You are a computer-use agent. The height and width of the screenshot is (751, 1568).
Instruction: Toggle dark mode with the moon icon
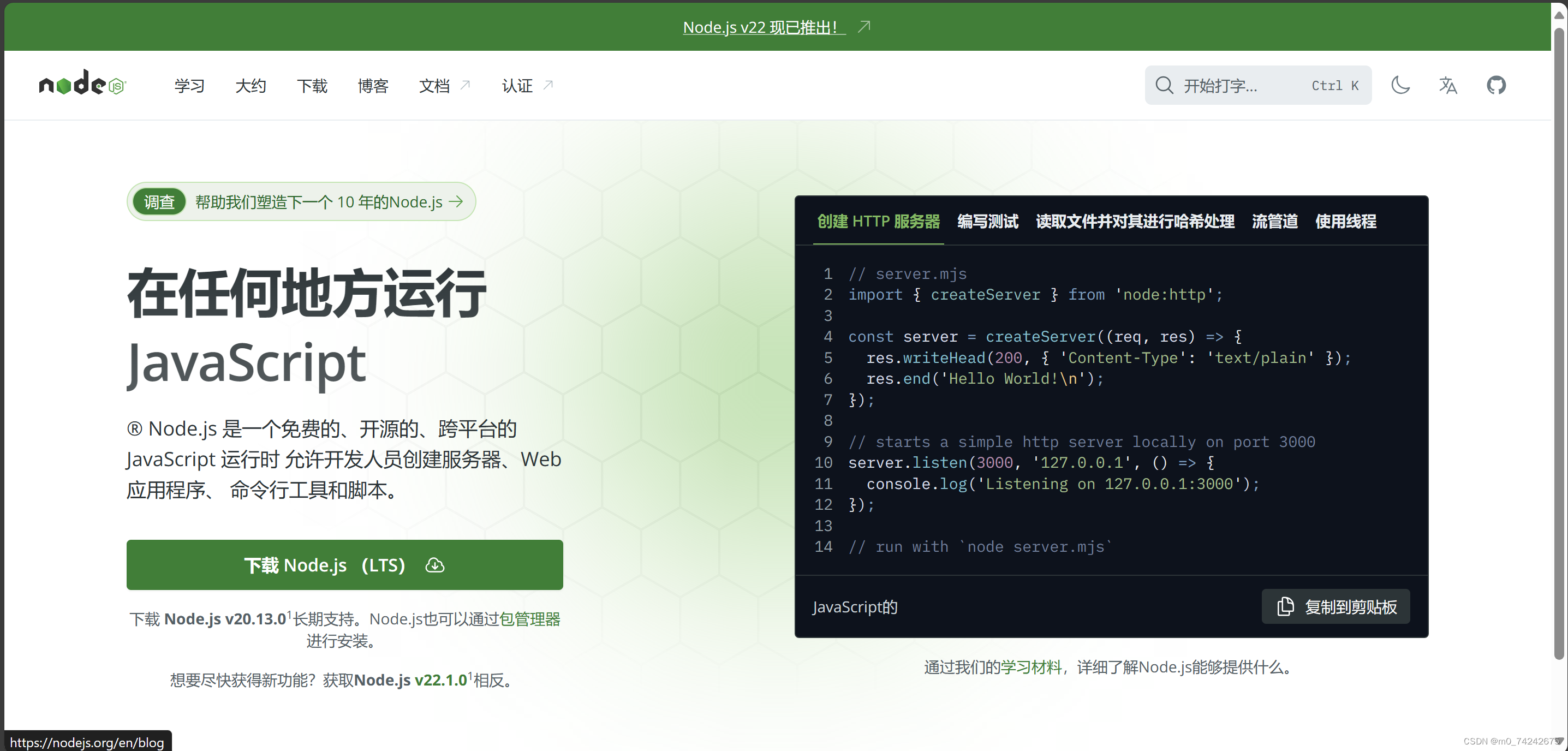tap(1400, 85)
